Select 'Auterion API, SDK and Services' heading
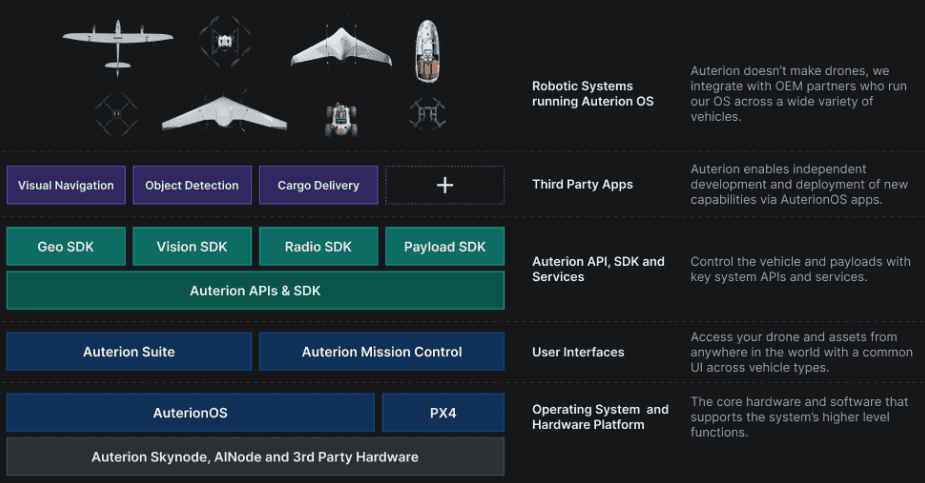Image resolution: width=925 pixels, height=483 pixels. [x=598, y=269]
